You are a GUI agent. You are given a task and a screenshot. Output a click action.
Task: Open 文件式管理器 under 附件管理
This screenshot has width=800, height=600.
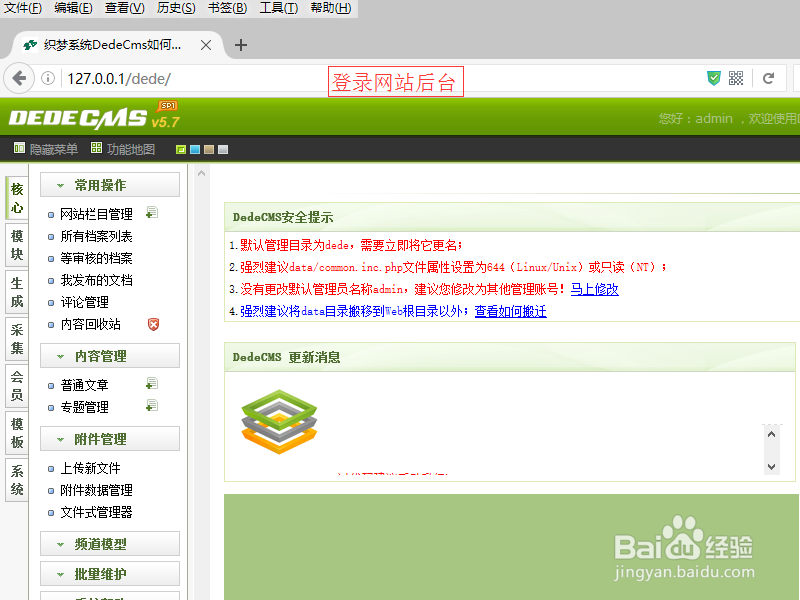[x=96, y=512]
